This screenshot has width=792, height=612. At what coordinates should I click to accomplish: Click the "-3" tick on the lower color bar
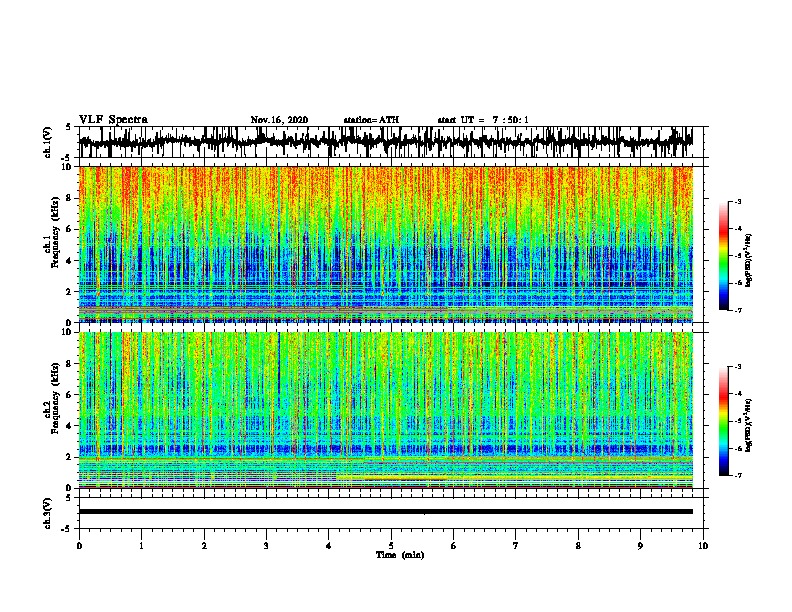[x=737, y=367]
